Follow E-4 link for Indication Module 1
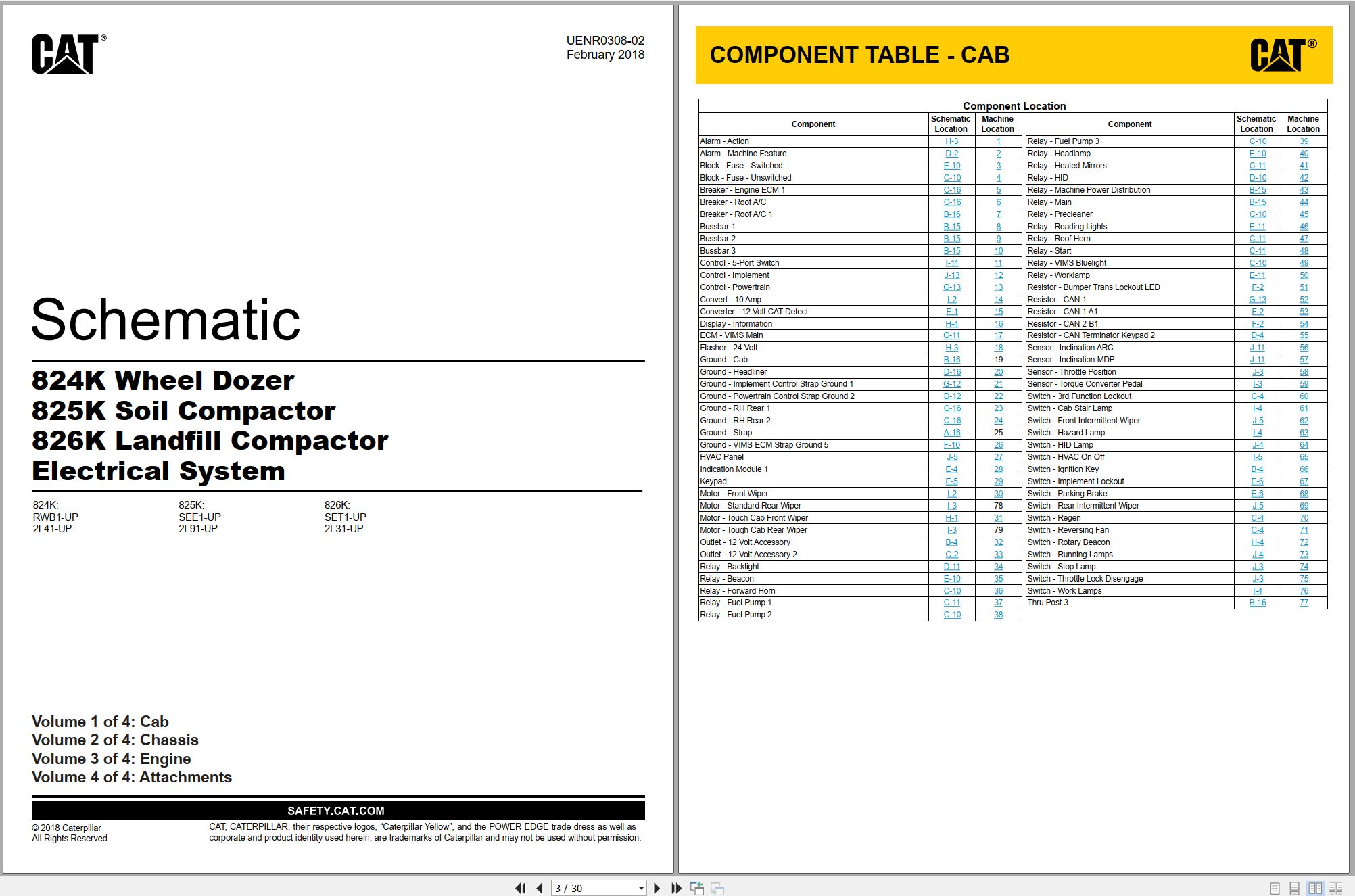 pyautogui.click(x=951, y=469)
